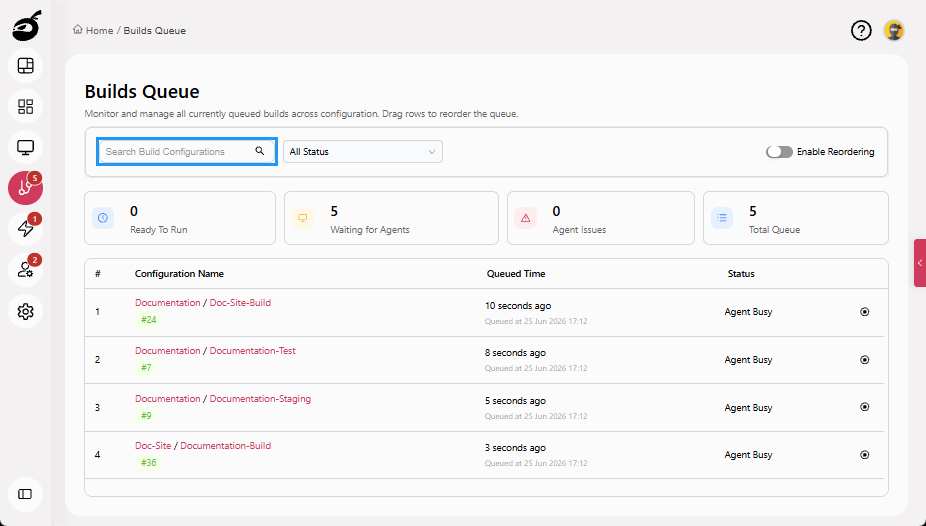The height and width of the screenshot is (526, 926).
Task: Click Agent Busy status for Documentation-Staging
Action: pyautogui.click(x=748, y=407)
